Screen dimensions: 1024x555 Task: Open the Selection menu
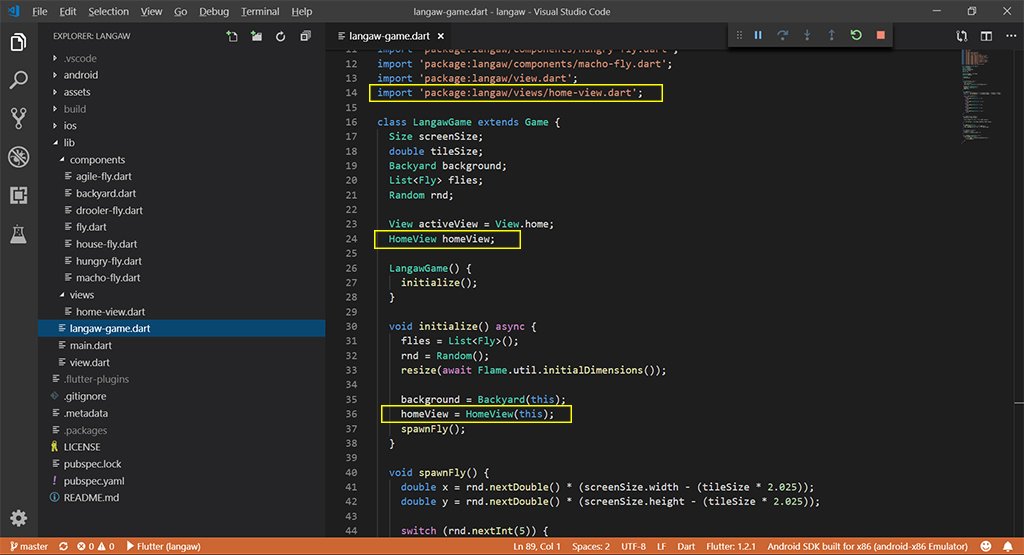108,11
